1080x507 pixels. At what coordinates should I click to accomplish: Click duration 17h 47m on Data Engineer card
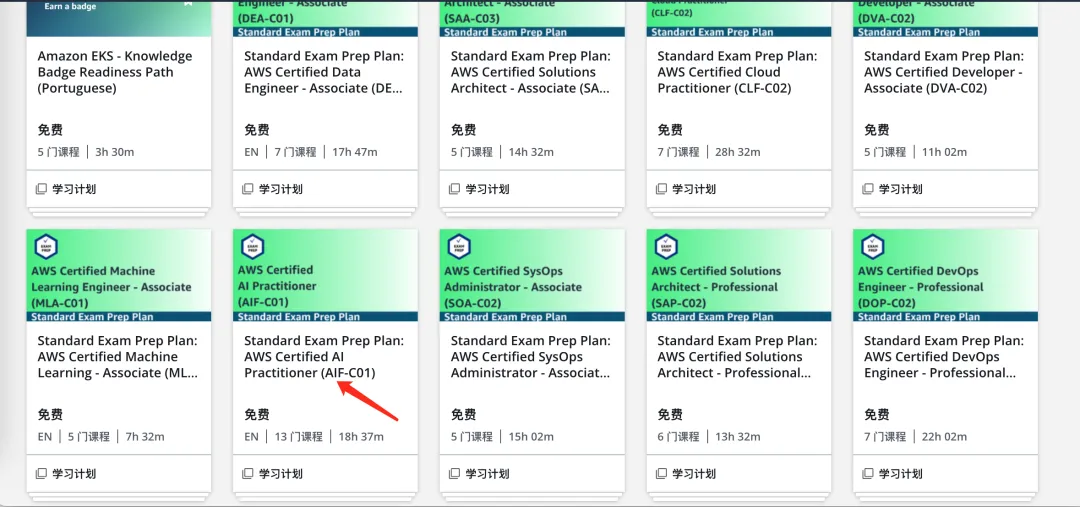(355, 152)
